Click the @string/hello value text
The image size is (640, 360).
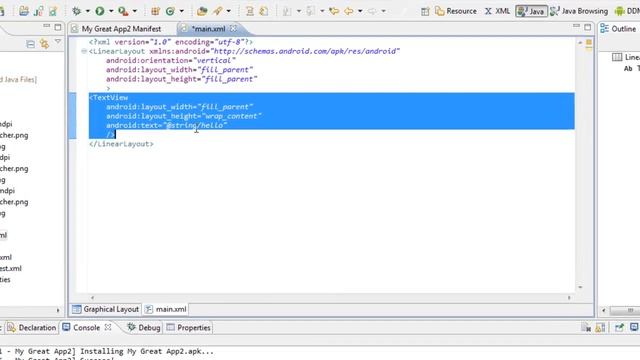click(x=196, y=126)
